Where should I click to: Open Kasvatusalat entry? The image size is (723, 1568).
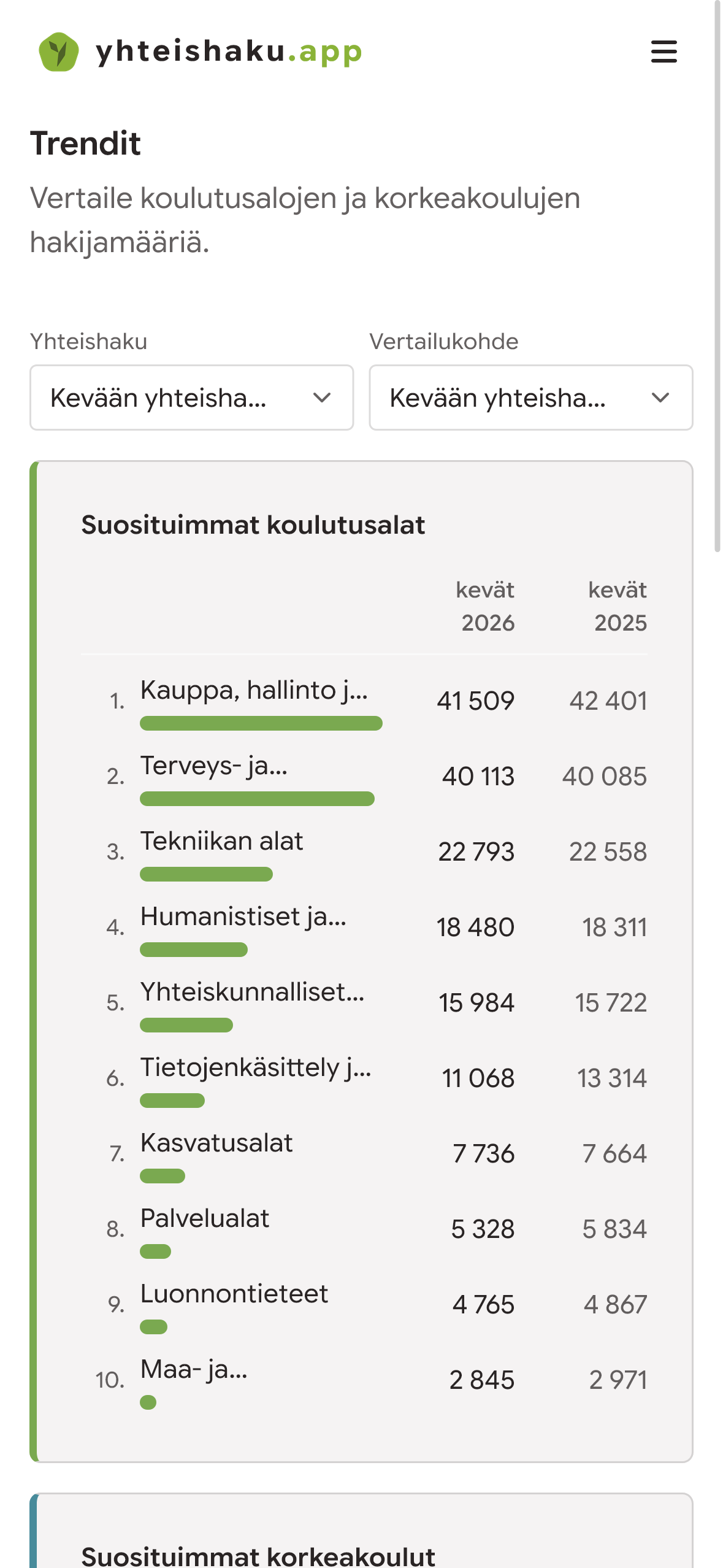point(364,1153)
